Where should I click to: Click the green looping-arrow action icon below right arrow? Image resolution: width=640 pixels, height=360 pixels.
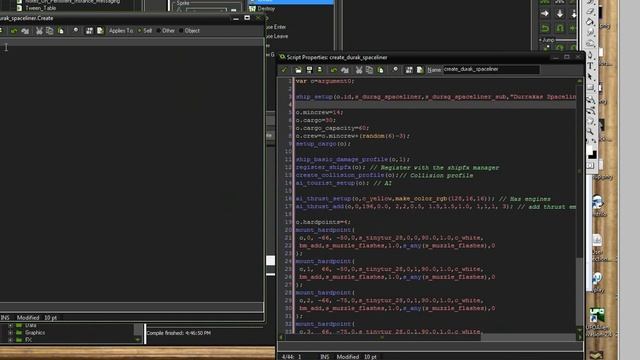tap(545, 28)
